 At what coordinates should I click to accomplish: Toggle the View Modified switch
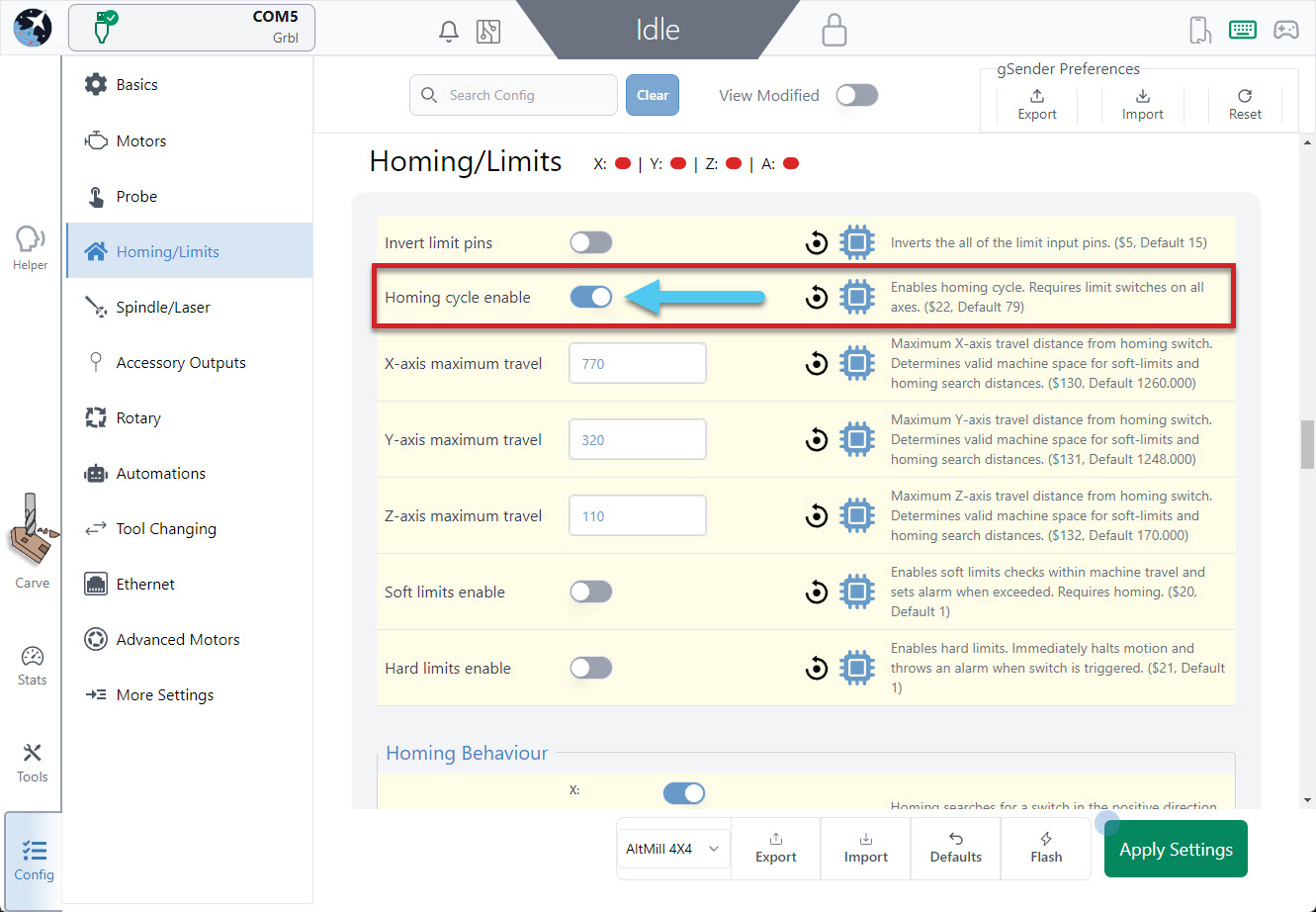point(856,95)
